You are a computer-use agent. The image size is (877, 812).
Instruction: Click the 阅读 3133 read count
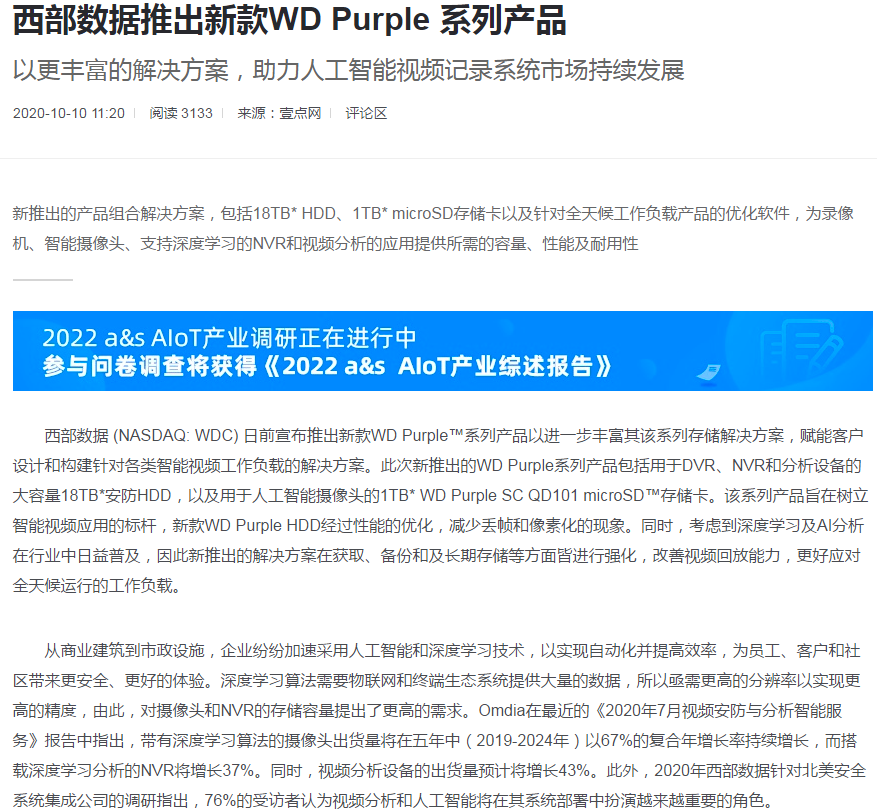(x=181, y=114)
